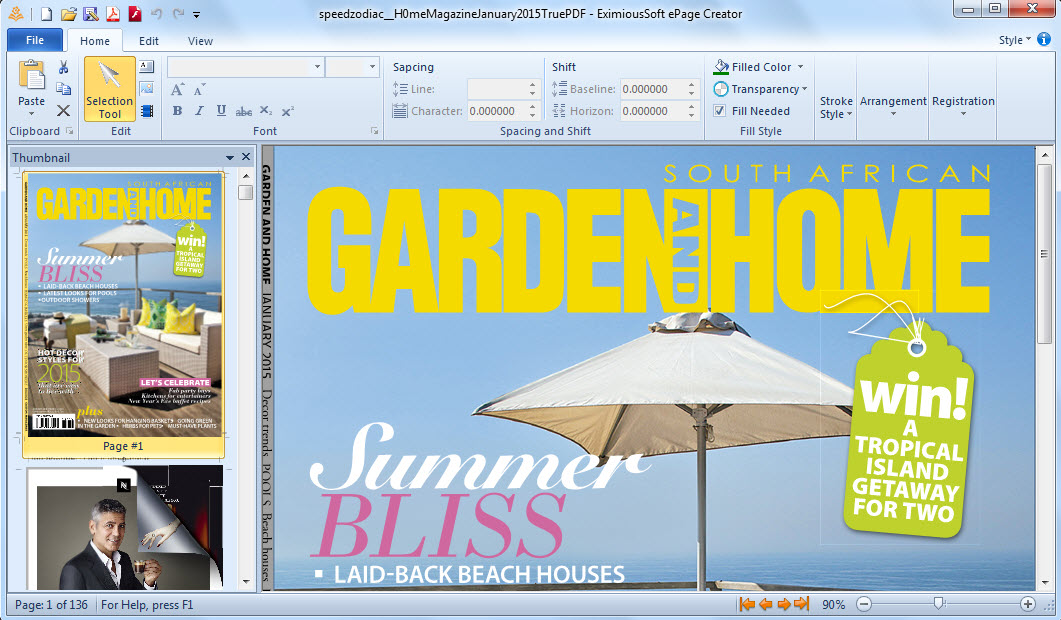This screenshot has height=620, width=1061.
Task: Toggle strikethrough formatting
Action: click(244, 112)
